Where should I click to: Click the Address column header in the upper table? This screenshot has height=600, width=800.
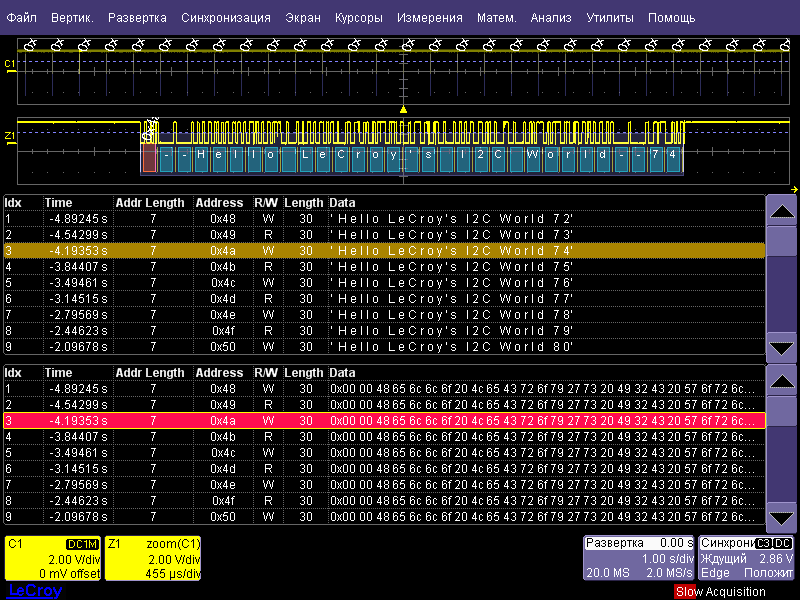pyautogui.click(x=219, y=203)
